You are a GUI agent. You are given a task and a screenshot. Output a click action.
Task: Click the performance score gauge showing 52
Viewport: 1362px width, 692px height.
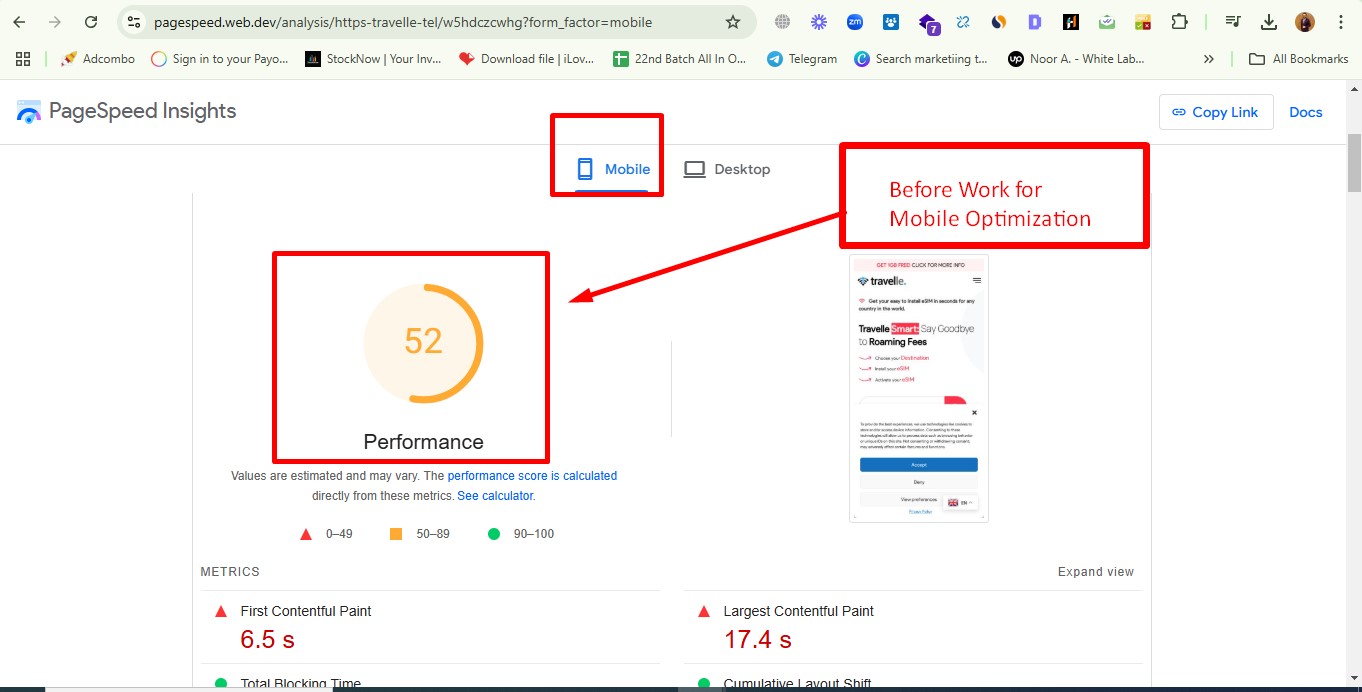tap(423, 342)
